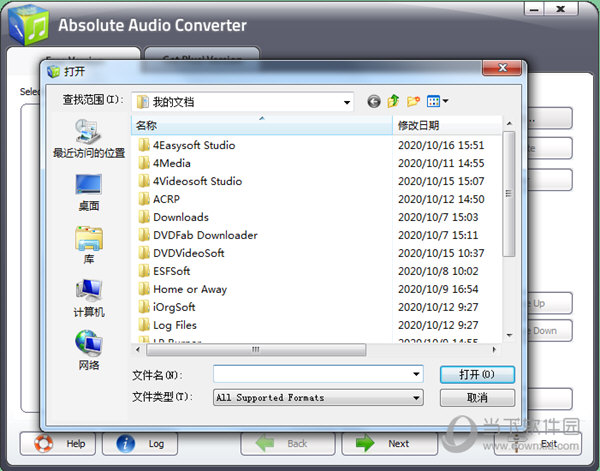Select the 4Easysoft Studio folder icon

coord(144,145)
